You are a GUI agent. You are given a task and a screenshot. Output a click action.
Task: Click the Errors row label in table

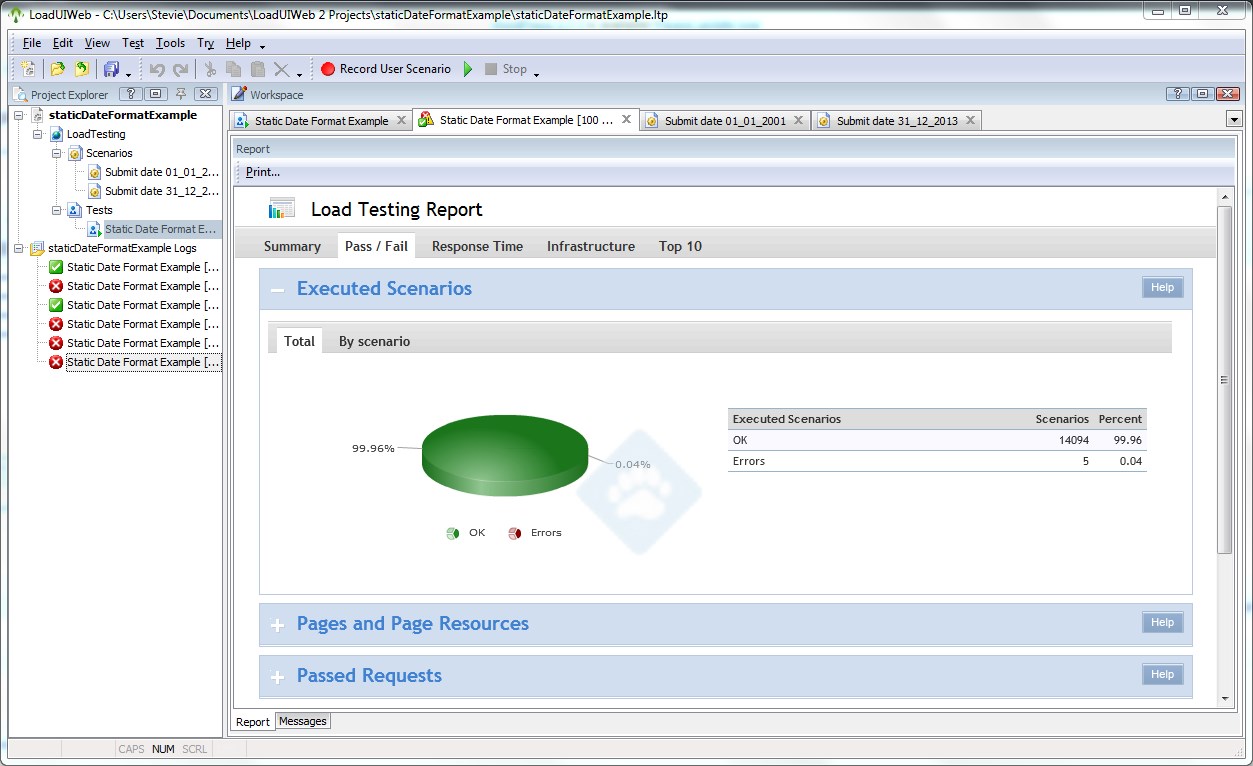click(x=748, y=461)
